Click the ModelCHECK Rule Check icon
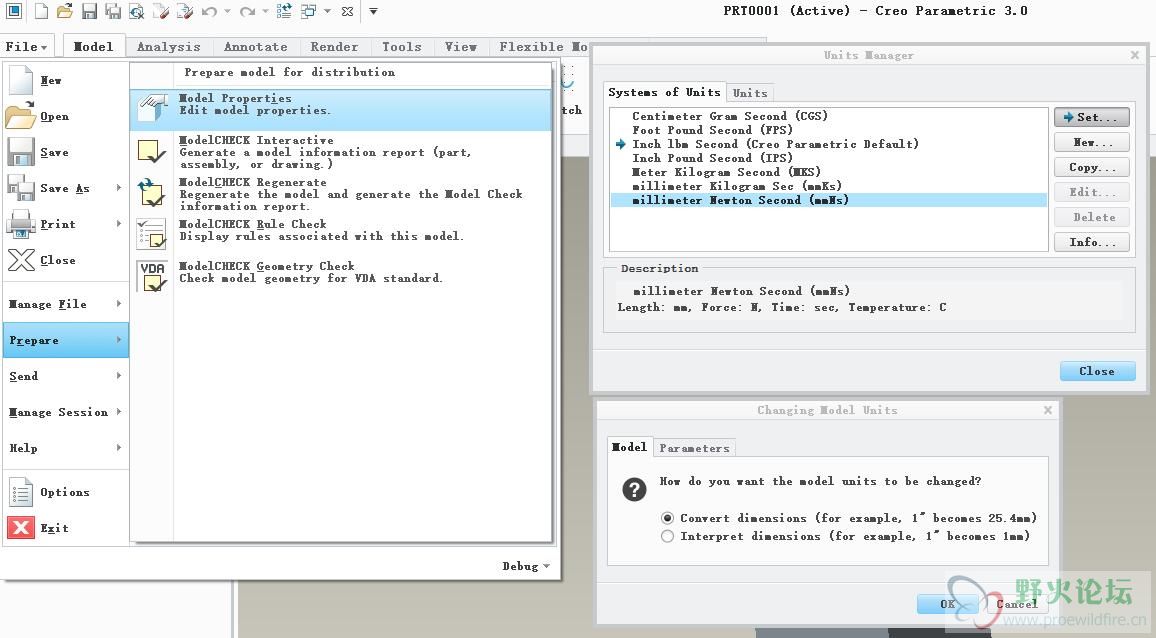Screen dimensions: 1156x638 tap(152, 234)
